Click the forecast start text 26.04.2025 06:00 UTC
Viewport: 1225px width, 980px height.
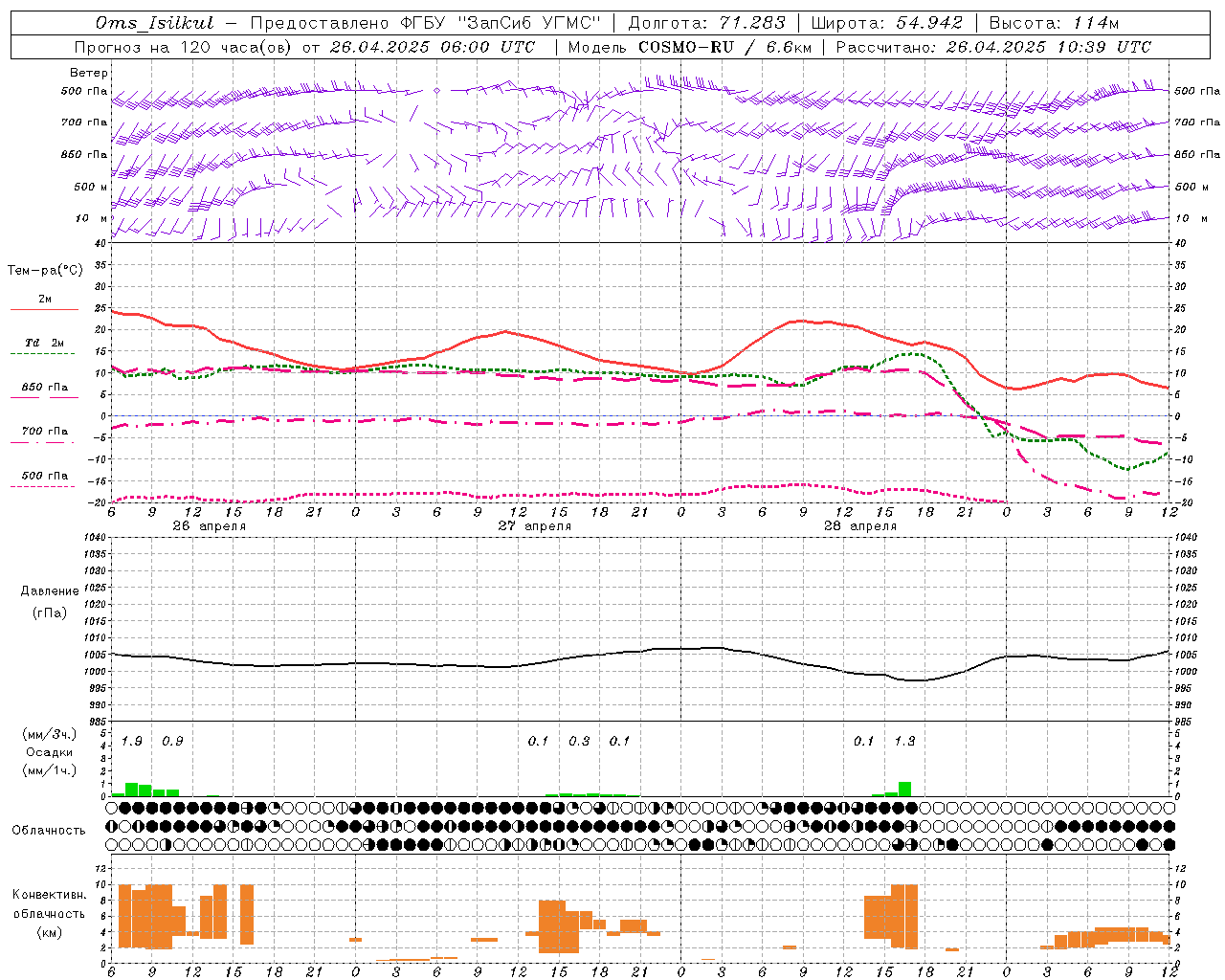[432, 47]
